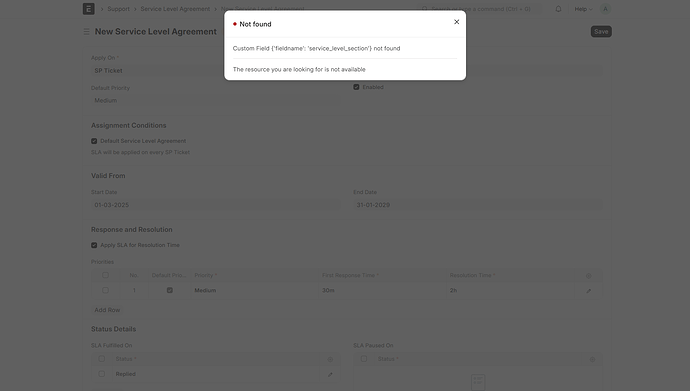The image size is (690, 391).
Task: Open the Default Priority field
Action: point(215,100)
